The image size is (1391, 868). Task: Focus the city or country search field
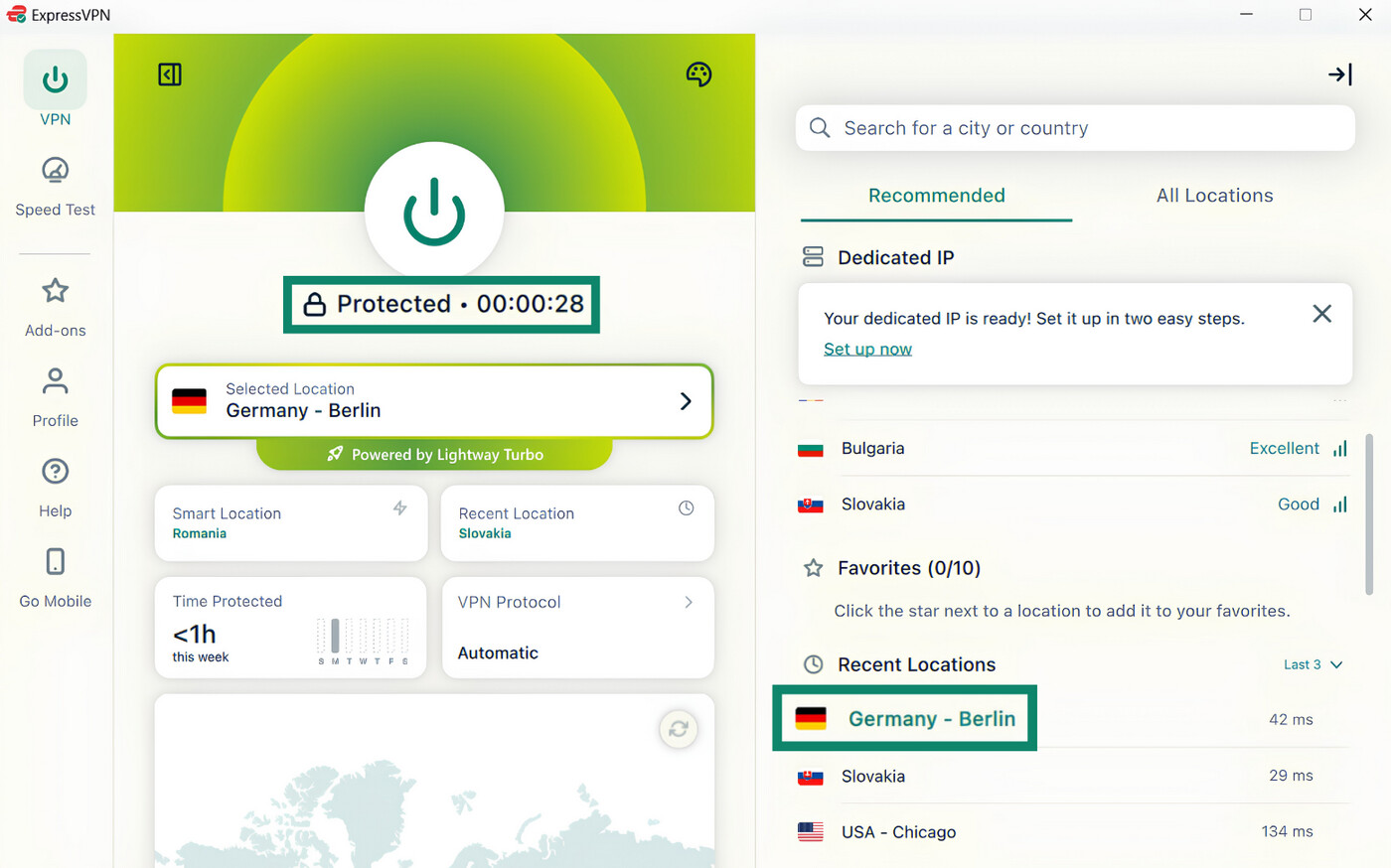click(1075, 128)
